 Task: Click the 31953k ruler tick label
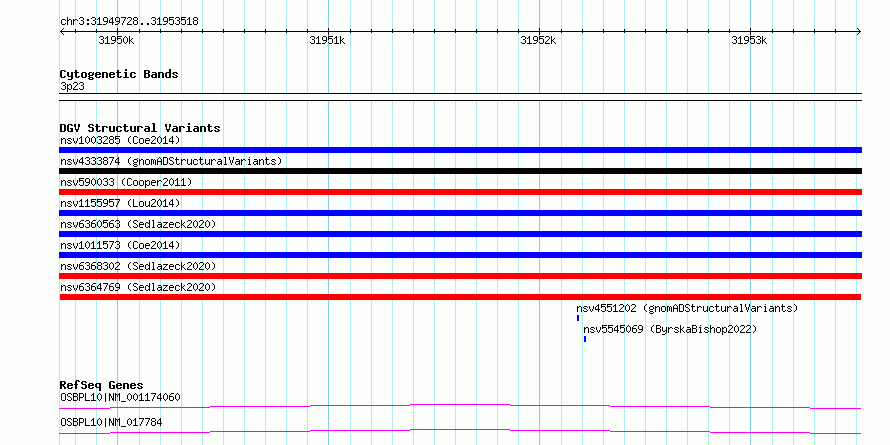pyautogui.click(x=749, y=40)
